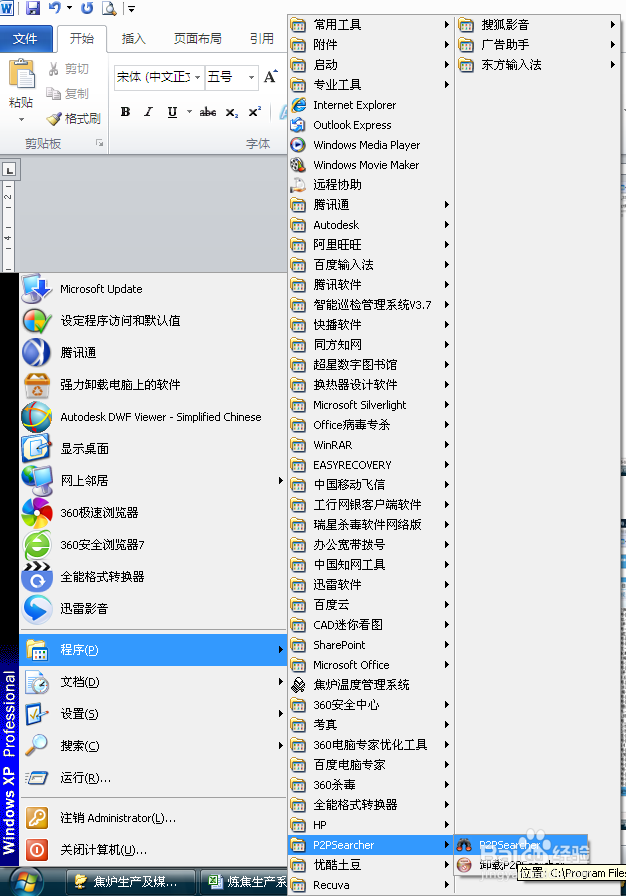Screen dimensions: 626x896
Task: Switch to the 引用 ribbon tab
Action: click(x=262, y=38)
